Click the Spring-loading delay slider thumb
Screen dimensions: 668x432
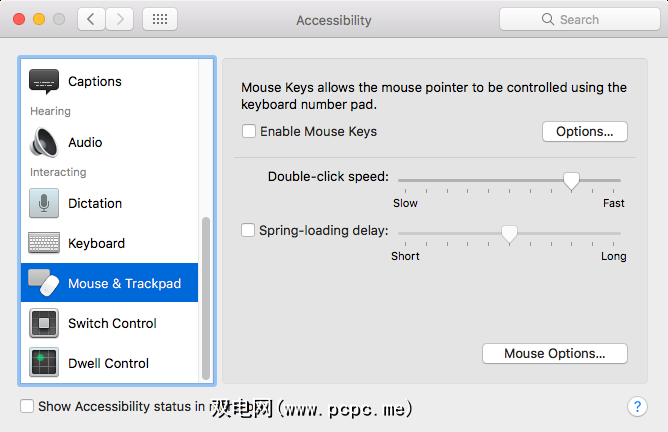pyautogui.click(x=509, y=233)
